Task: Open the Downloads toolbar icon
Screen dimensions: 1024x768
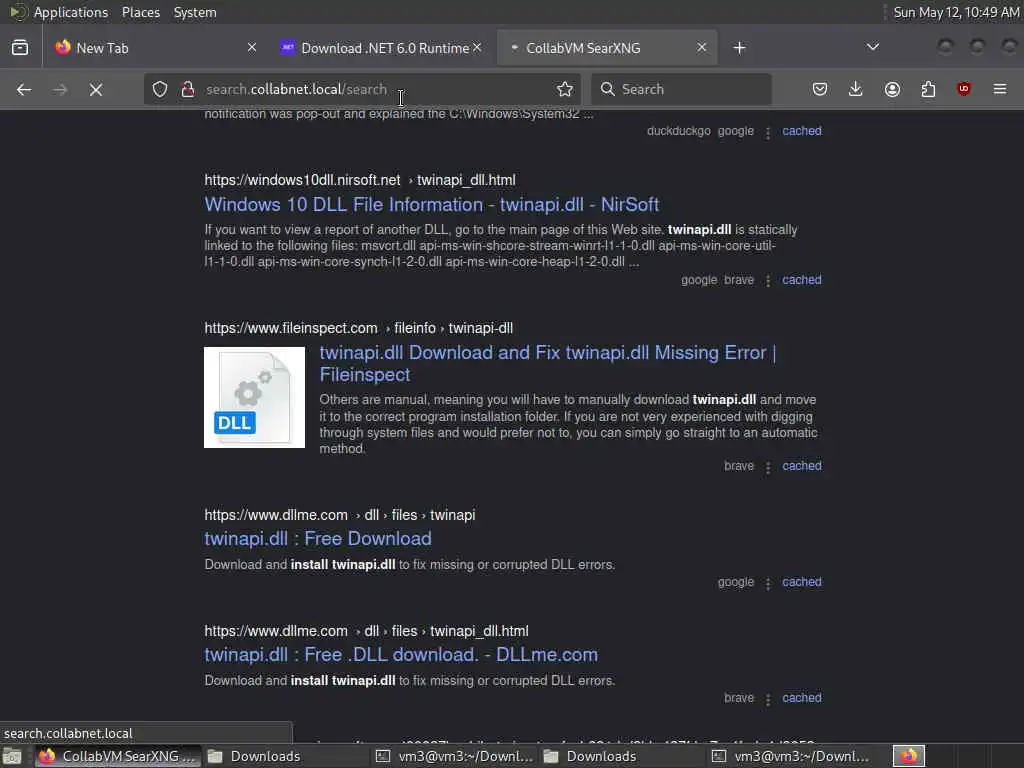Action: click(856, 89)
